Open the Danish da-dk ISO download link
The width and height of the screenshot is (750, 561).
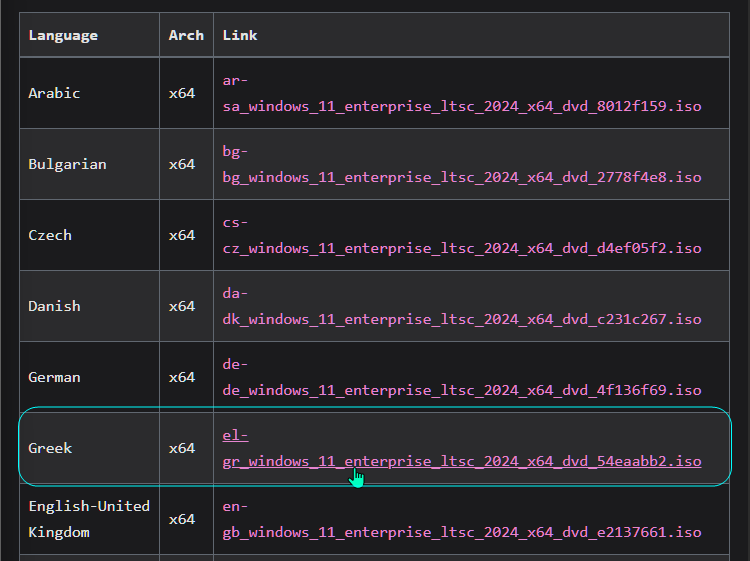462,306
